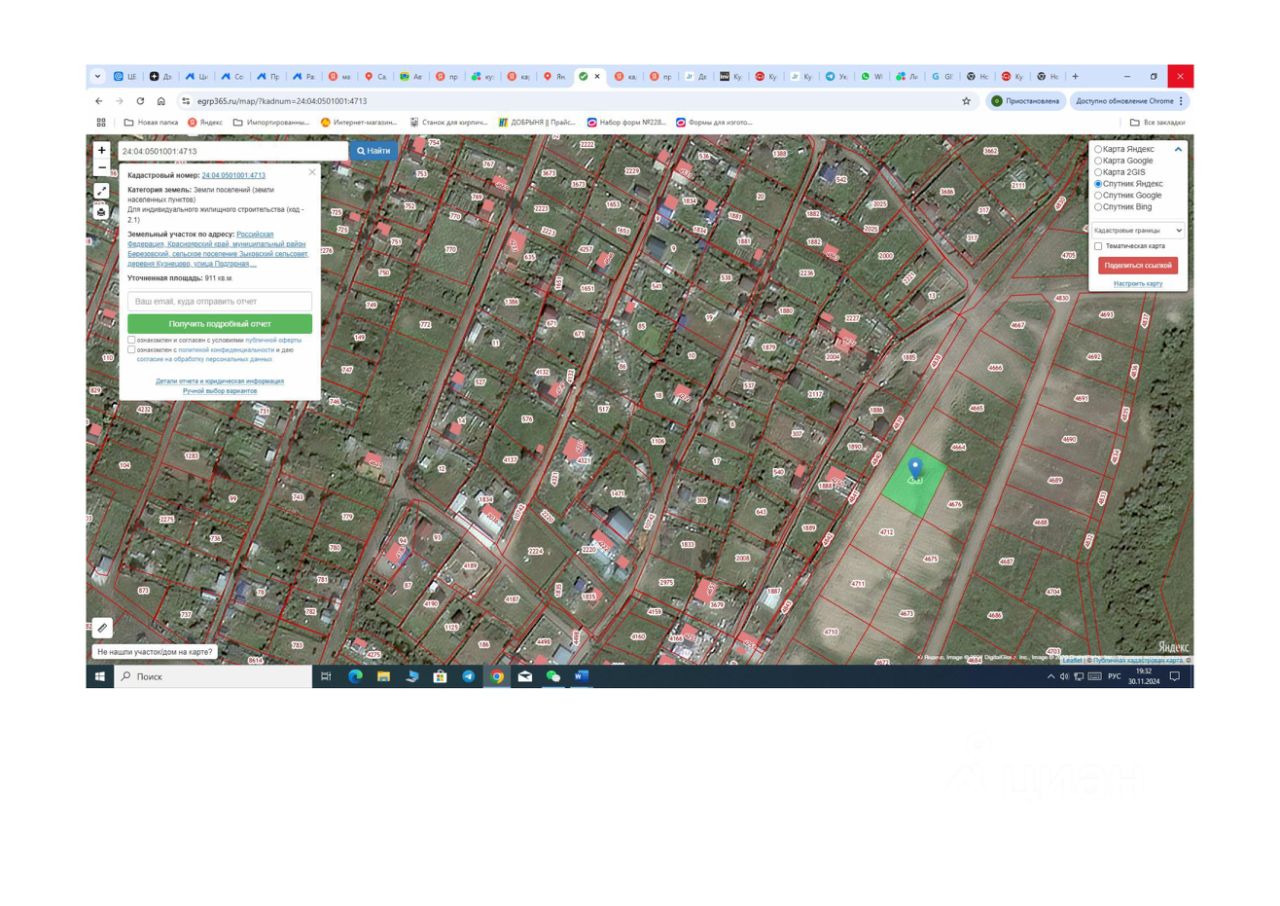Bookmark this page with the star icon
1280x906 pixels.
(966, 101)
